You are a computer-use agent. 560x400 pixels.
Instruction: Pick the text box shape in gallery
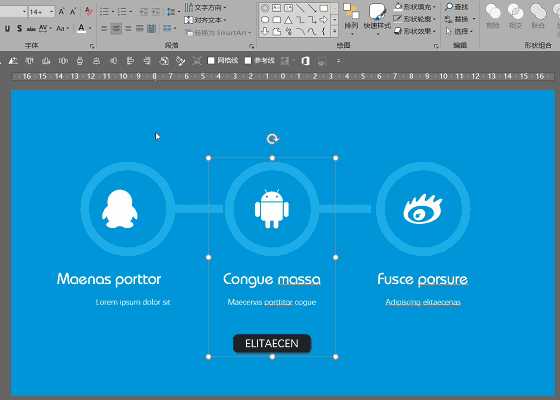[x=277, y=8]
